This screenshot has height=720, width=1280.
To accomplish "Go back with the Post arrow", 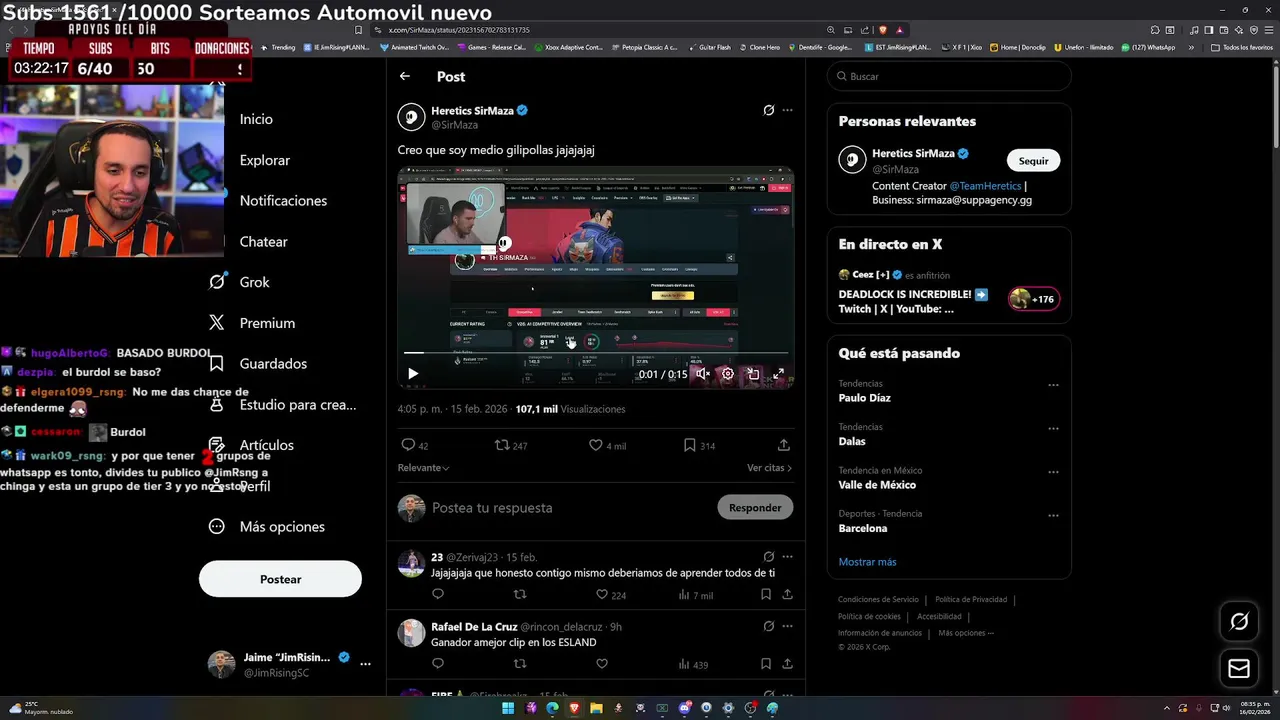I will [x=404, y=76].
